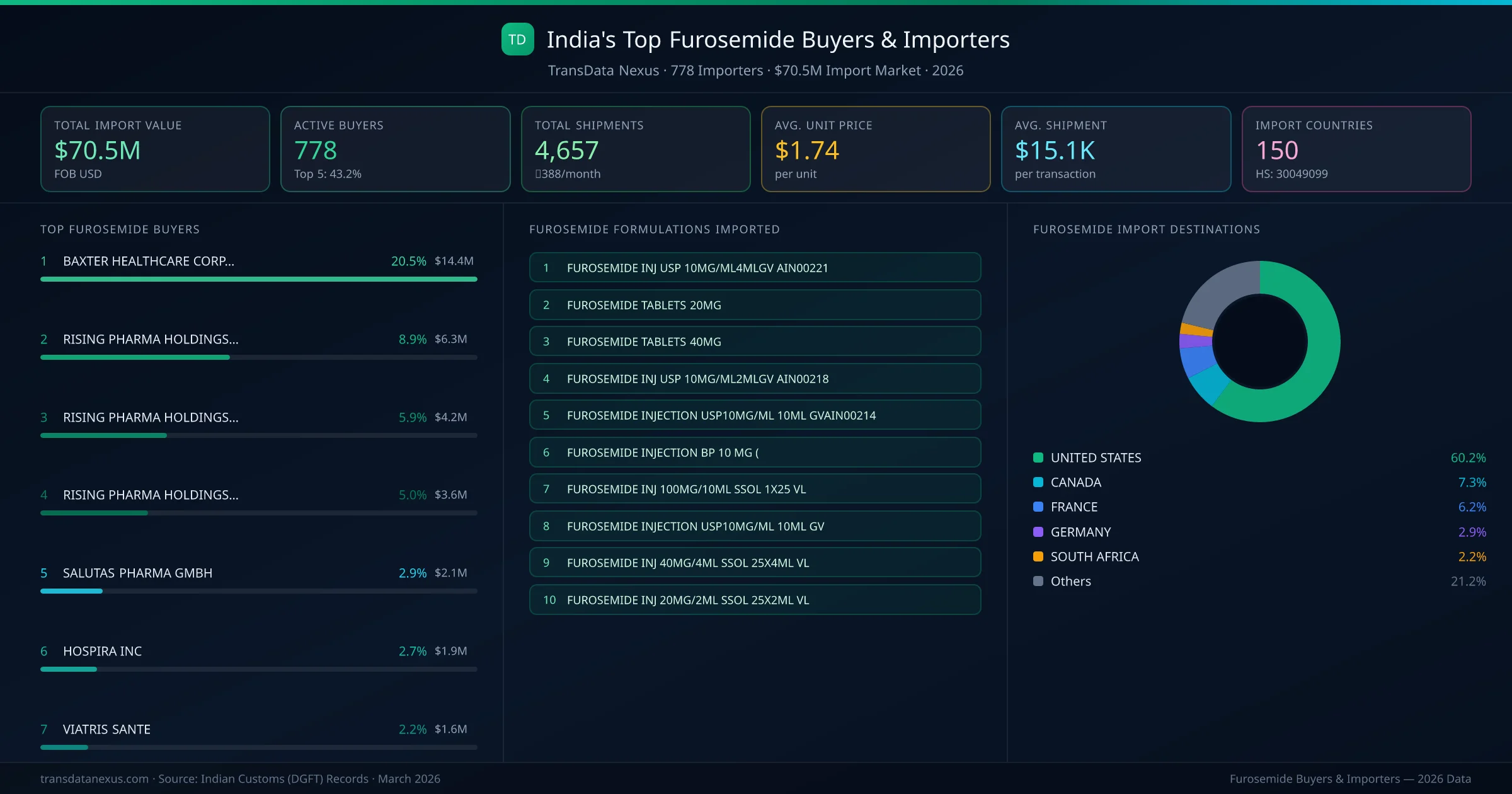The image size is (1512, 794).
Task: Click the IMPORT COUNTRIES card showing 150
Action: click(x=1357, y=149)
